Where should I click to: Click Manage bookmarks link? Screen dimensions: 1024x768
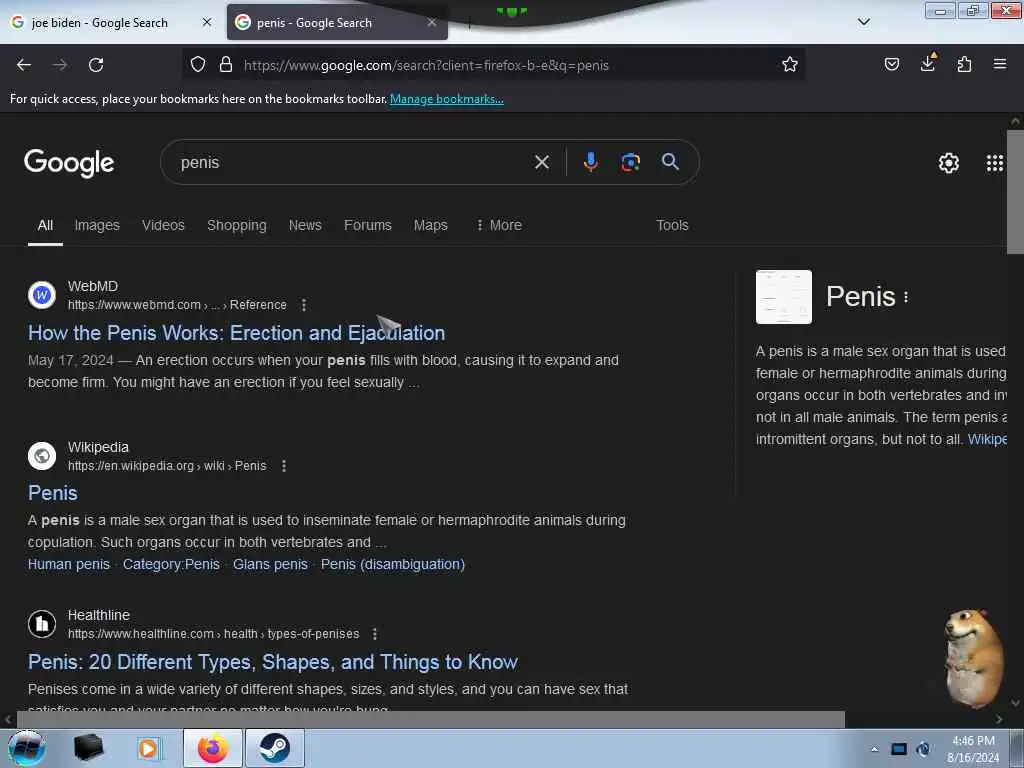[x=447, y=99]
